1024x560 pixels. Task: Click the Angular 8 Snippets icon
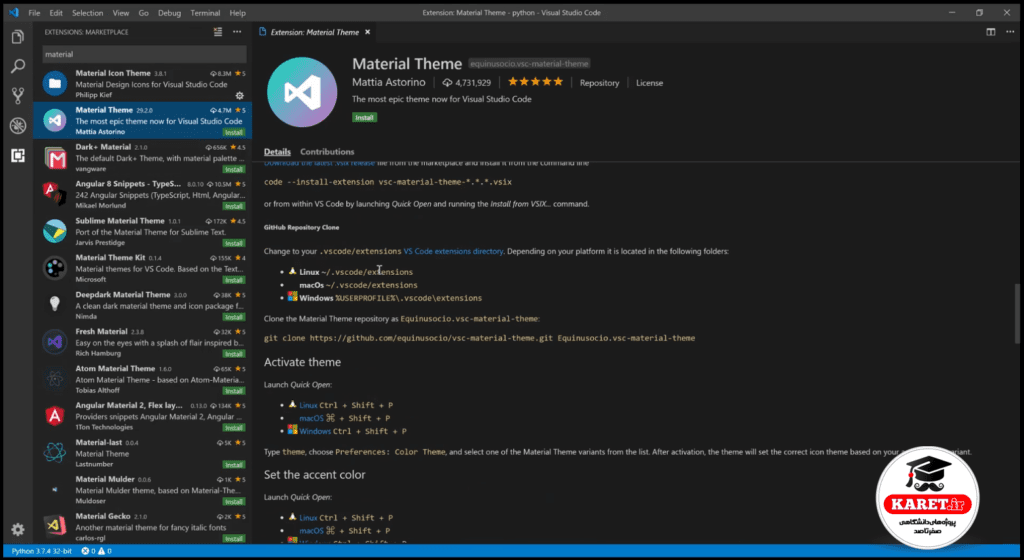[55, 194]
